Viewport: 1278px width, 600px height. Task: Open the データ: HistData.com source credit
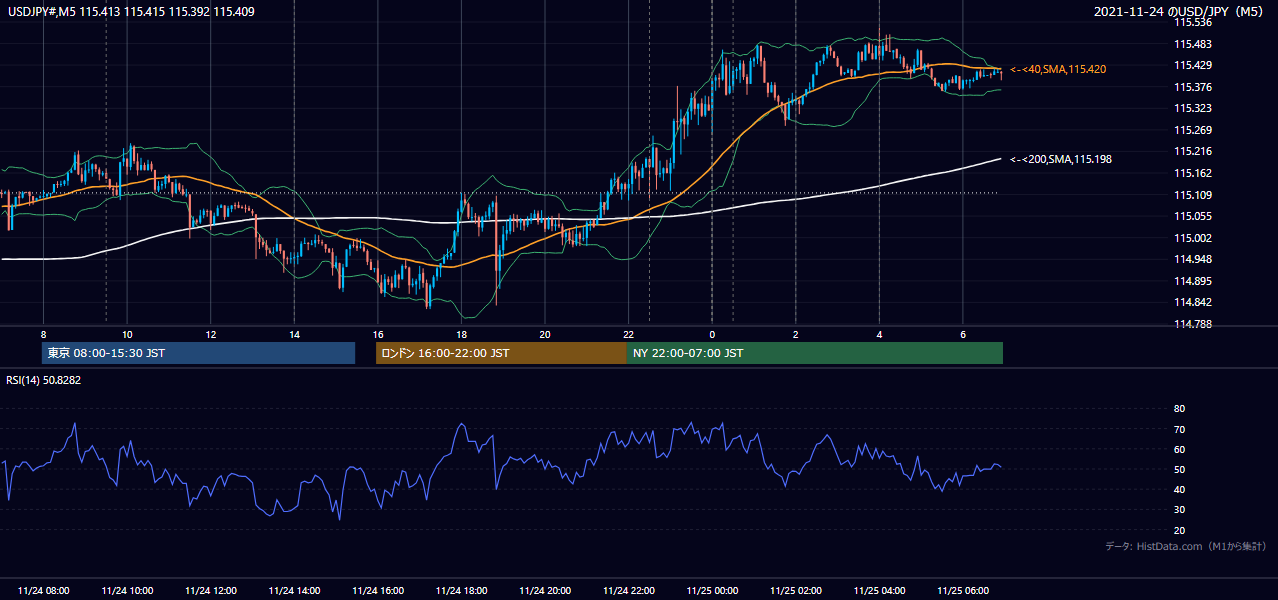1186,546
